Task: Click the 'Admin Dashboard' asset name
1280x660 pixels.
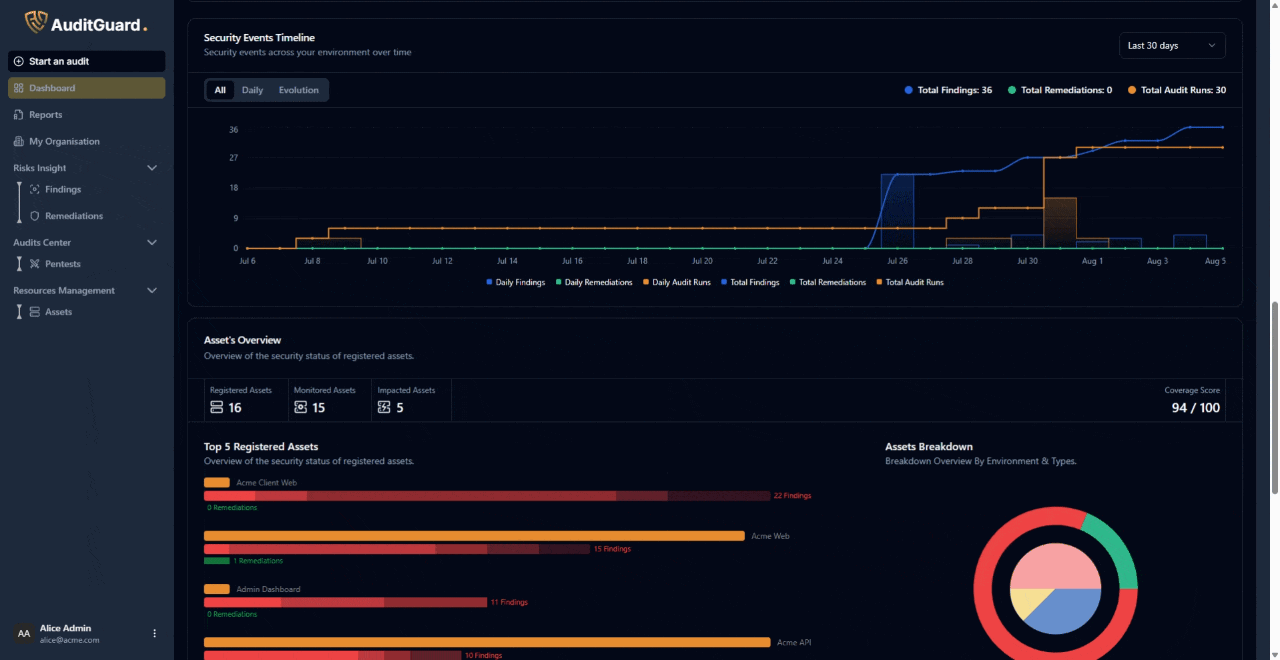Action: pos(268,589)
